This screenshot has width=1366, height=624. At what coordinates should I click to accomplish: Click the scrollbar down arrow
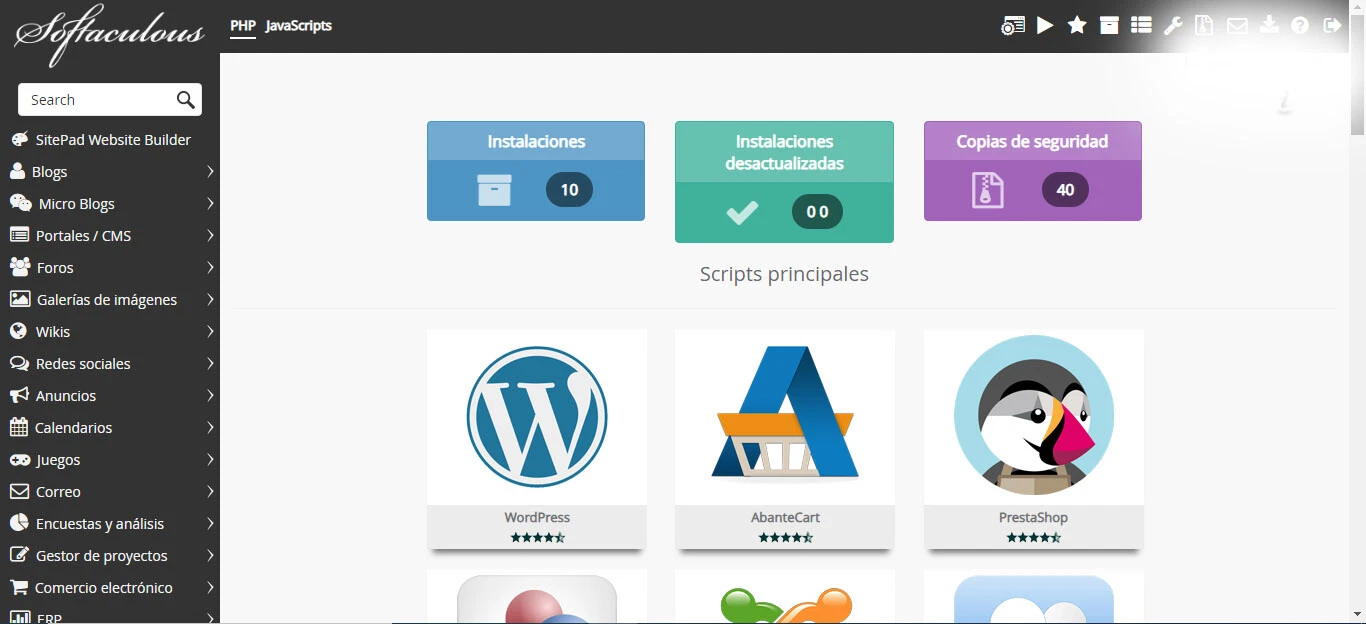pos(1358,614)
